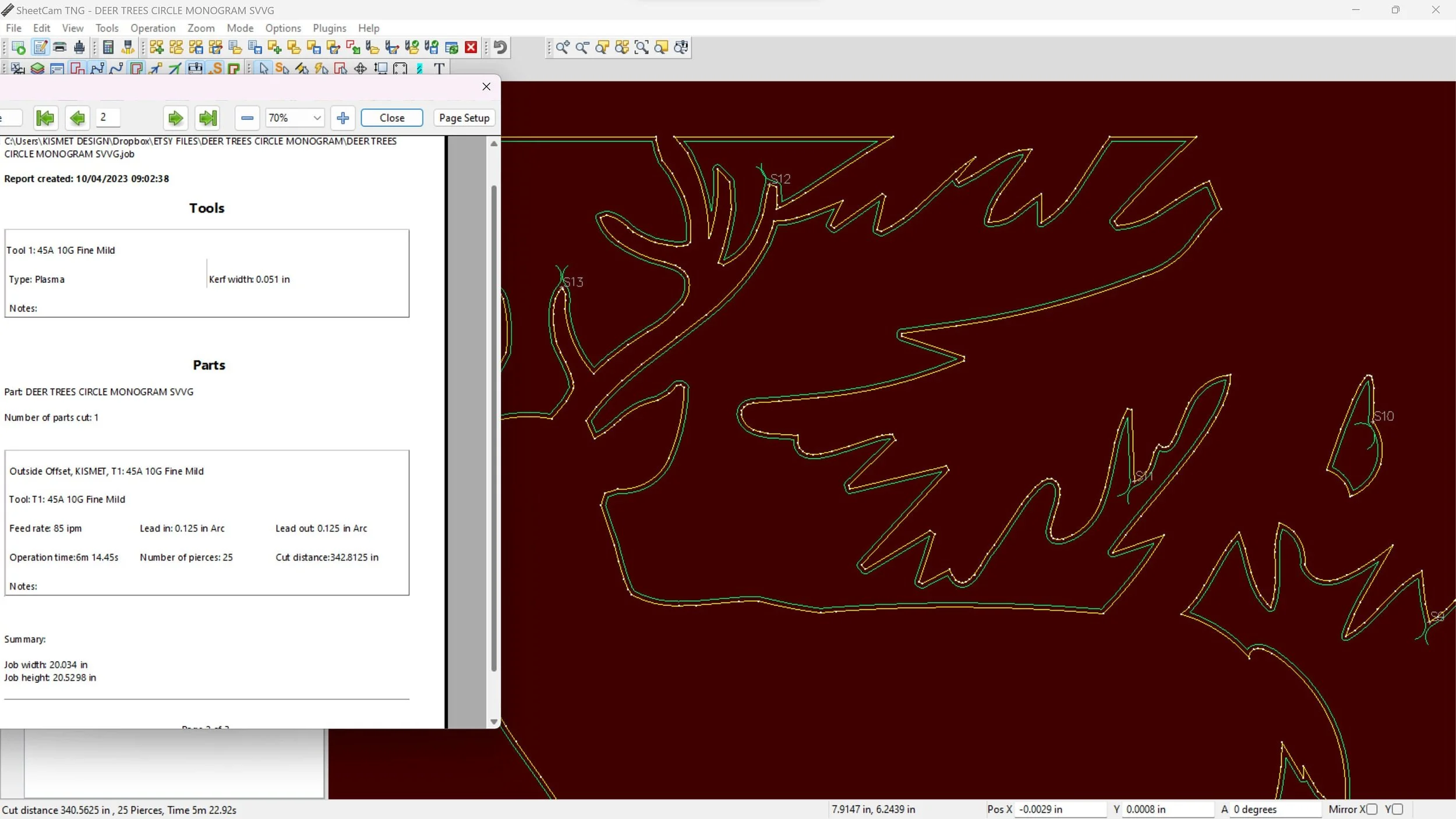Toggle show start points S button
Viewport: 1456px width, 819px height.
pyautogui.click(x=215, y=69)
